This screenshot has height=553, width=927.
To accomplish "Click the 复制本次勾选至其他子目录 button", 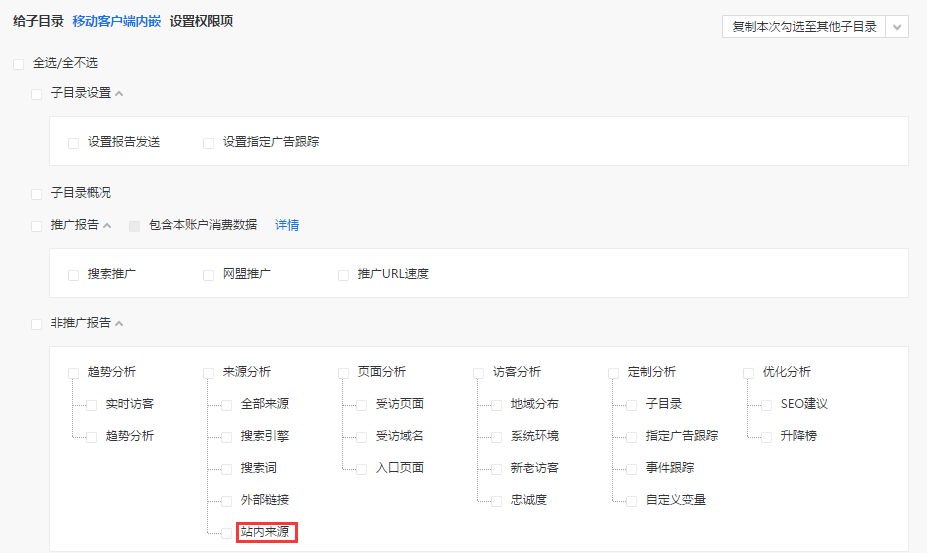I will [x=804, y=27].
